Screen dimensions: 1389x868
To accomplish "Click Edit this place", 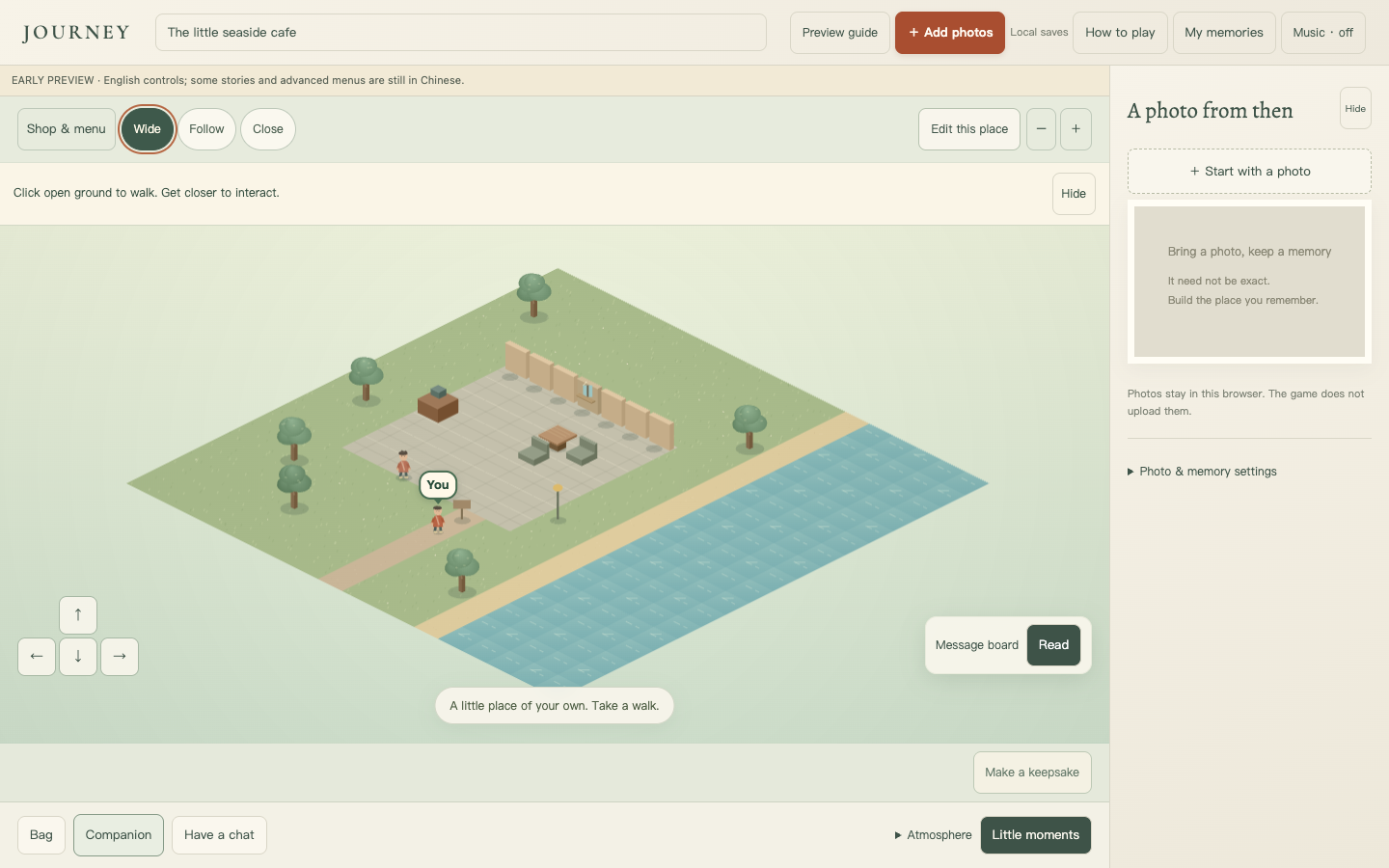I will [969, 129].
